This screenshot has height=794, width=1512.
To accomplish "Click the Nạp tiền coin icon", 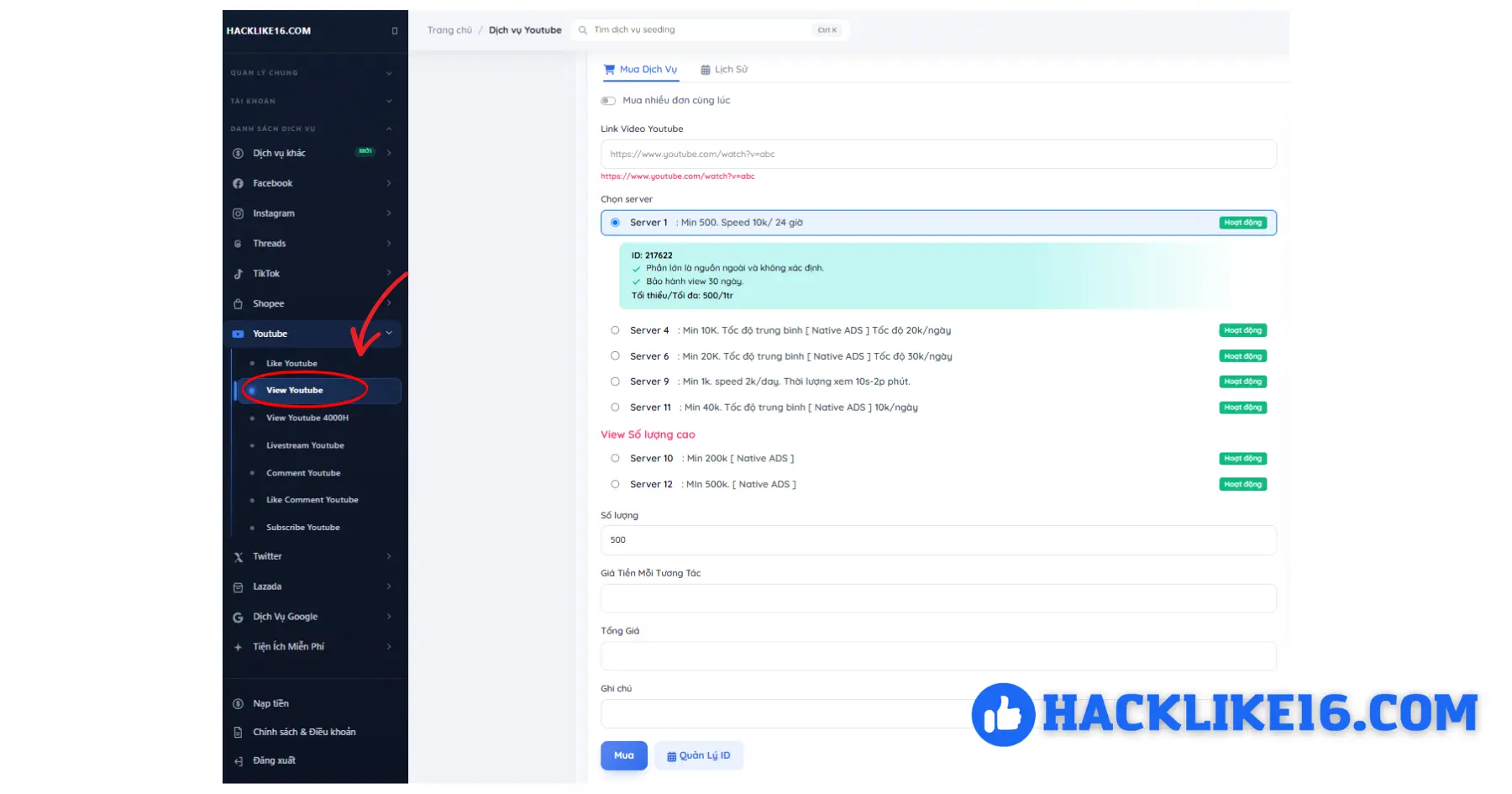I will coord(238,704).
